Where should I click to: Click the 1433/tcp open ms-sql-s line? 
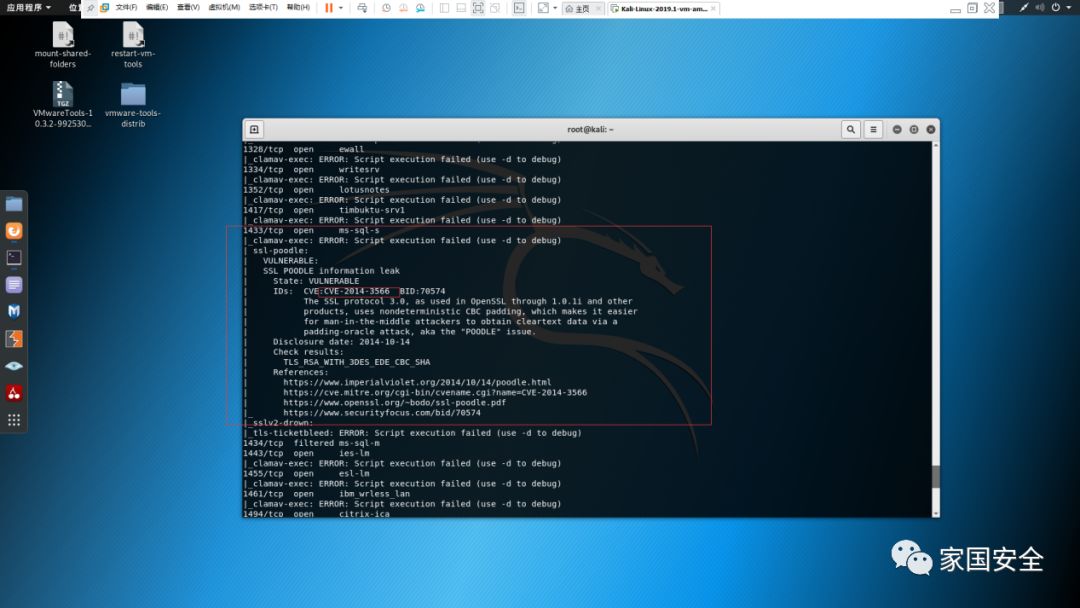point(311,231)
